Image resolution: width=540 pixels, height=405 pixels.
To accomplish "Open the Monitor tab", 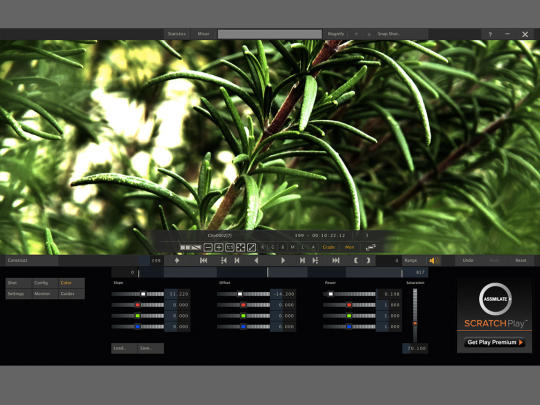I will [45, 294].
